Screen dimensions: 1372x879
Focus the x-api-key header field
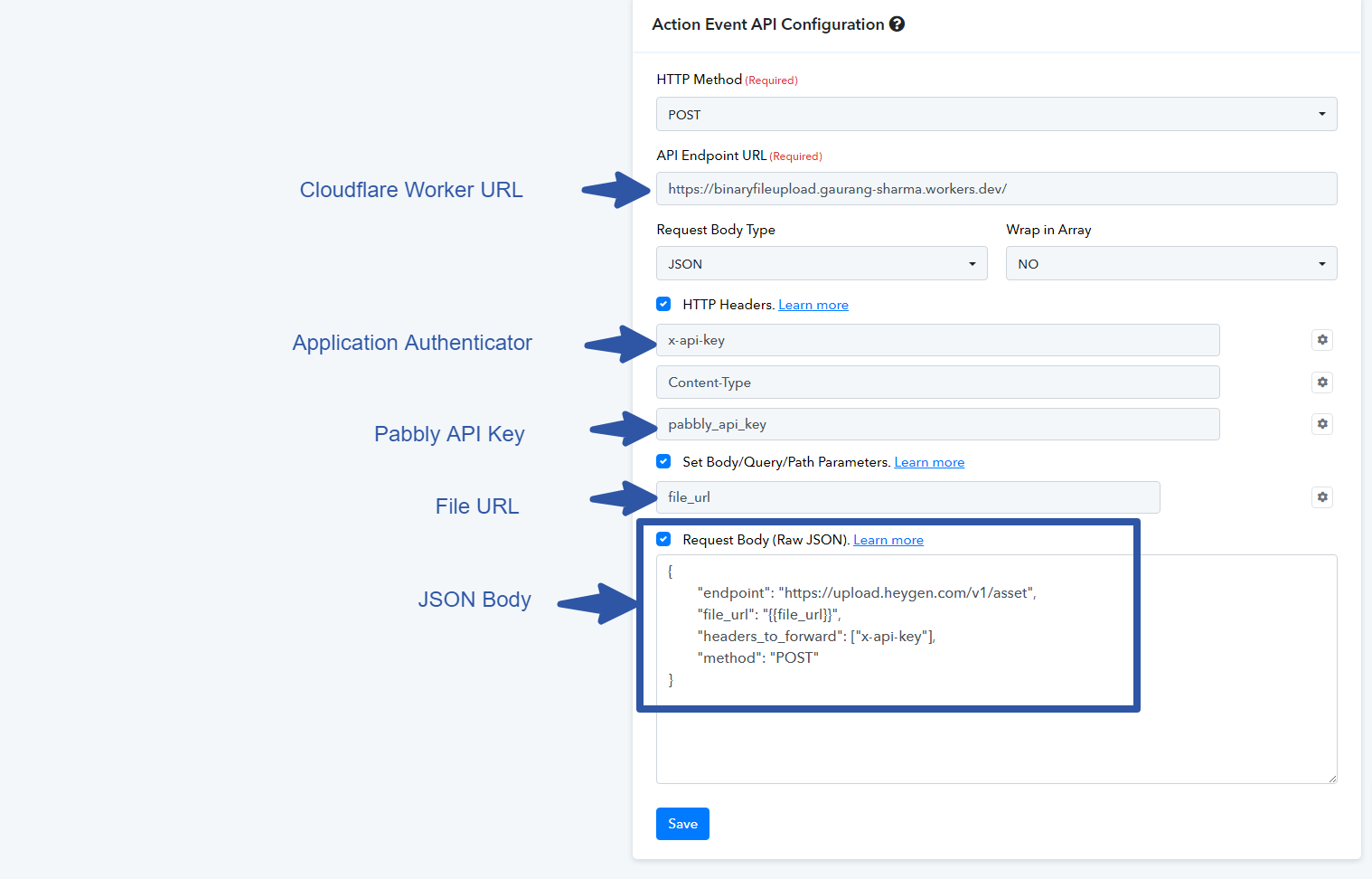pos(937,340)
